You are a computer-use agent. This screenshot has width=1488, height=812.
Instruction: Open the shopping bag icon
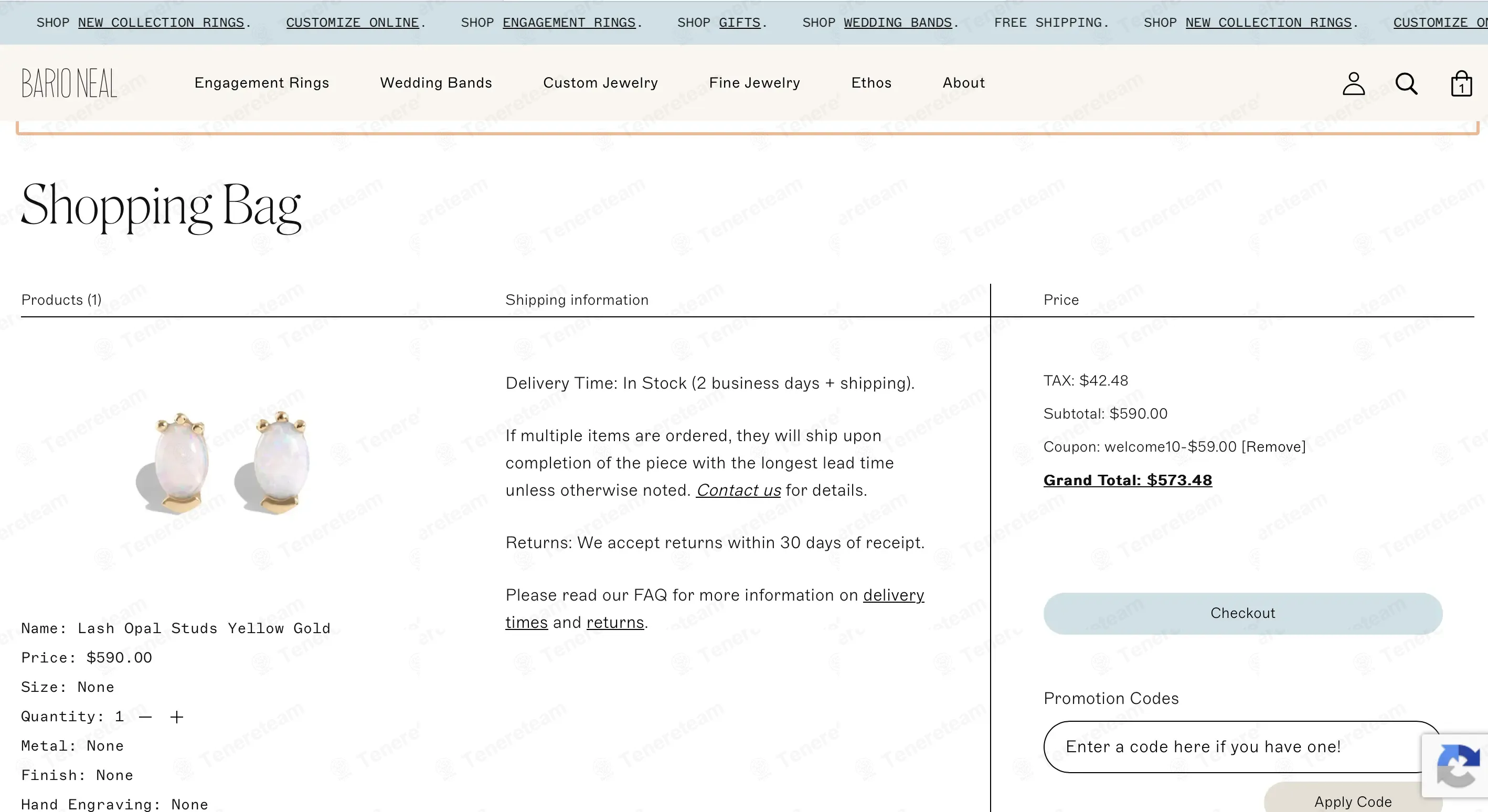pyautogui.click(x=1461, y=83)
